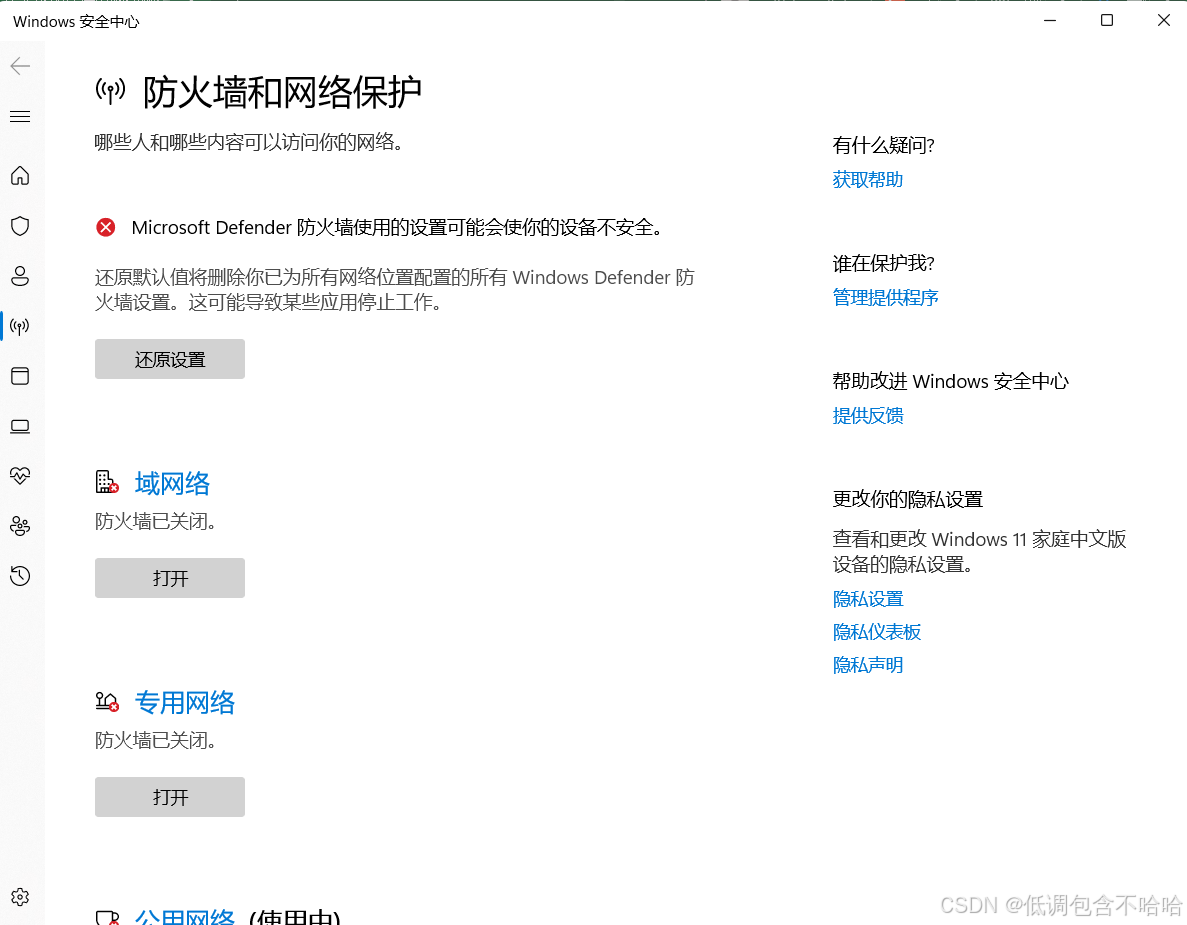Click 打开 button under 专用网络

click(x=170, y=796)
